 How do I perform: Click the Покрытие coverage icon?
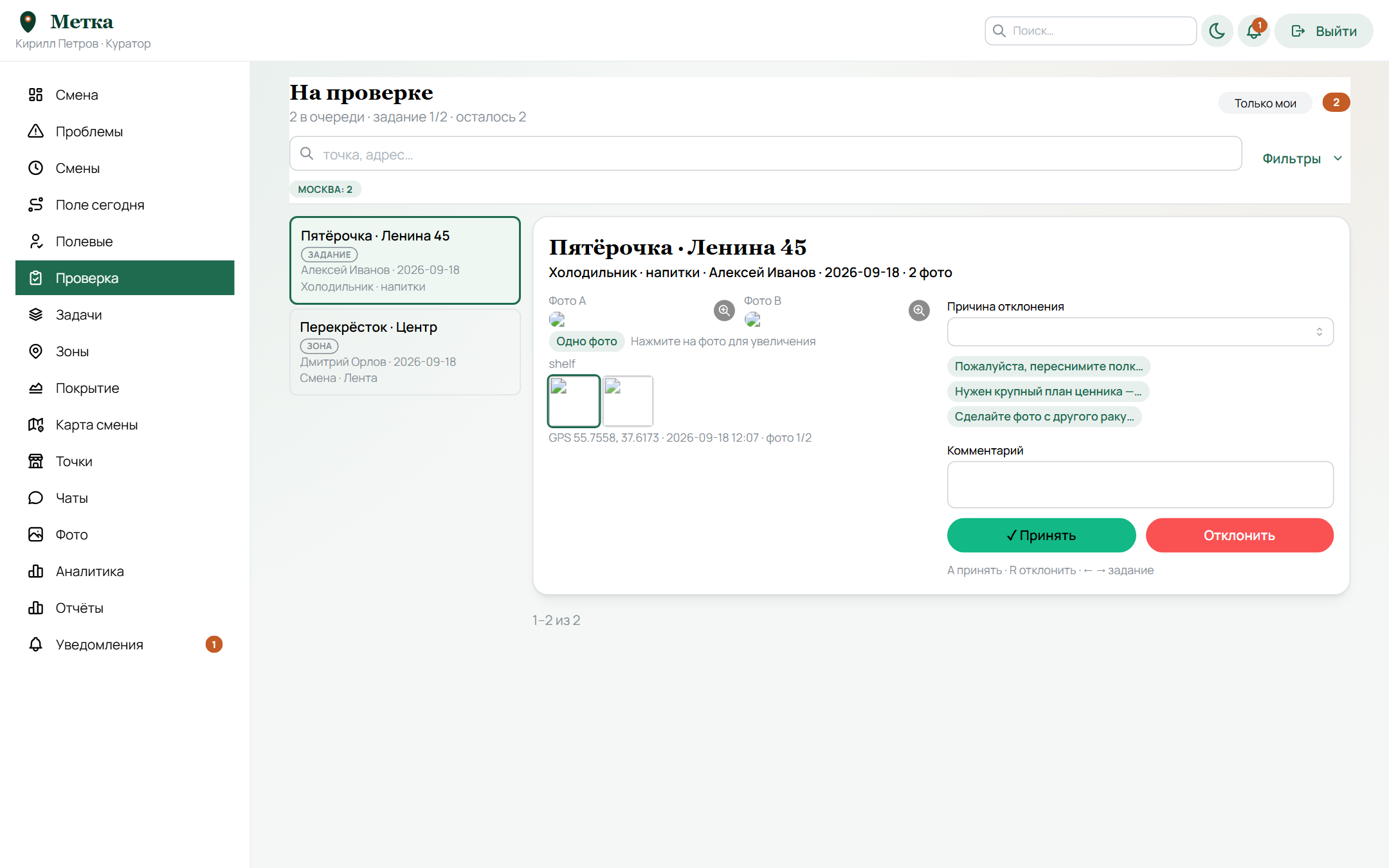point(35,388)
